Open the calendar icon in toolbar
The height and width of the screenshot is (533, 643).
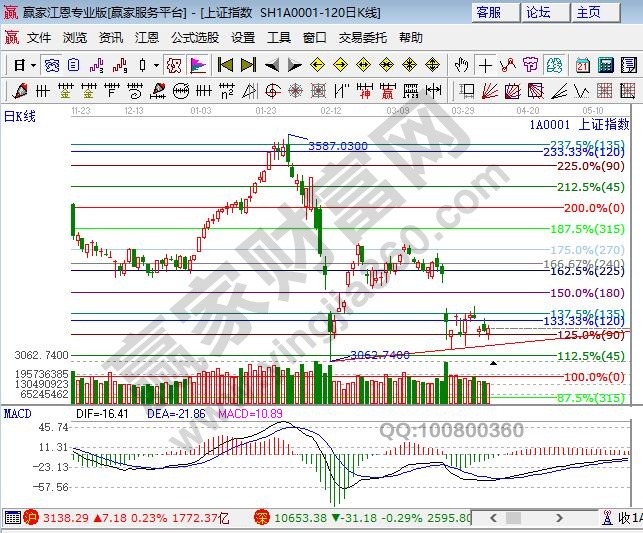click(x=583, y=65)
